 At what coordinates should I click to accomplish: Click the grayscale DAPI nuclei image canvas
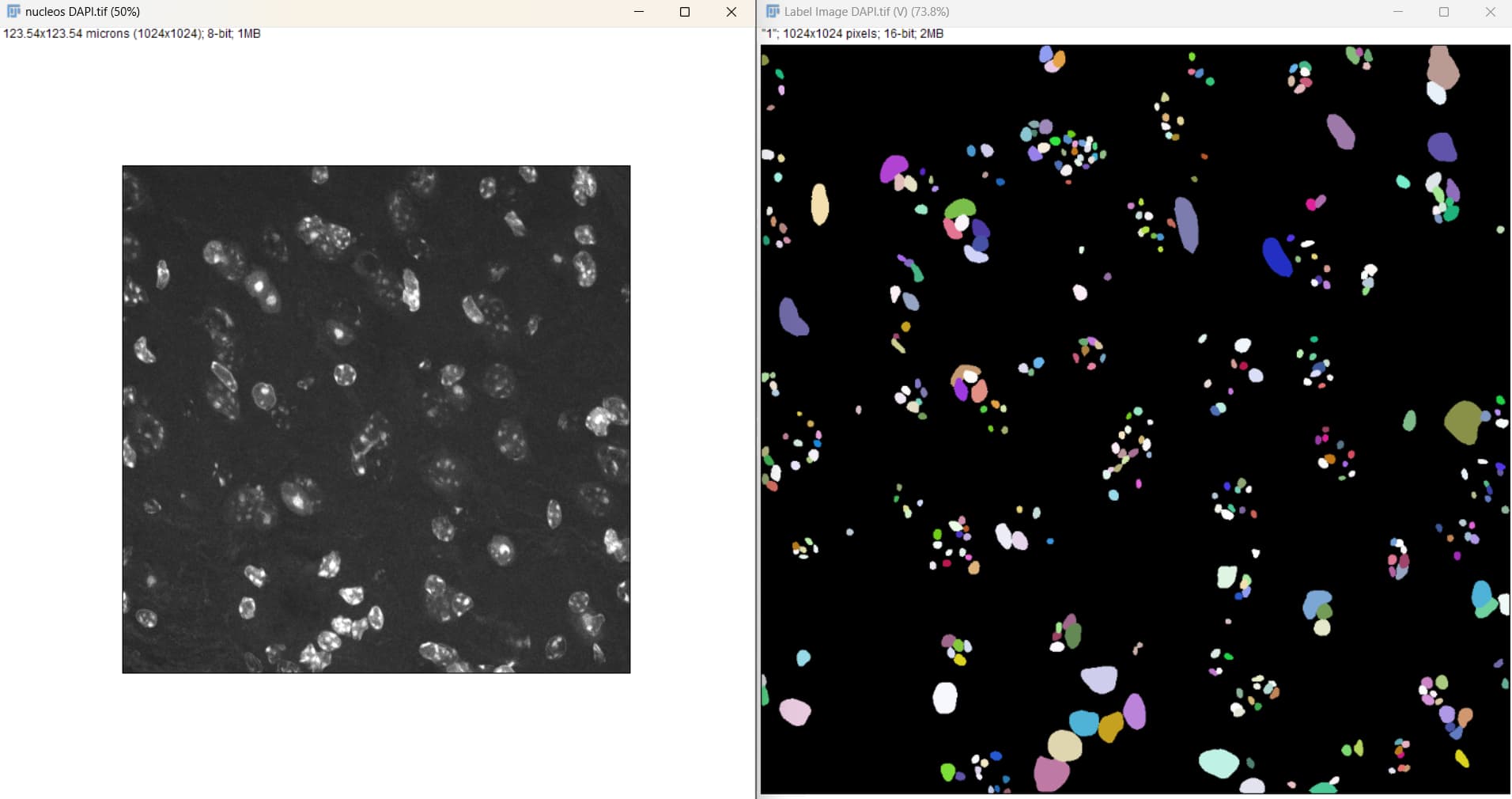(376, 419)
